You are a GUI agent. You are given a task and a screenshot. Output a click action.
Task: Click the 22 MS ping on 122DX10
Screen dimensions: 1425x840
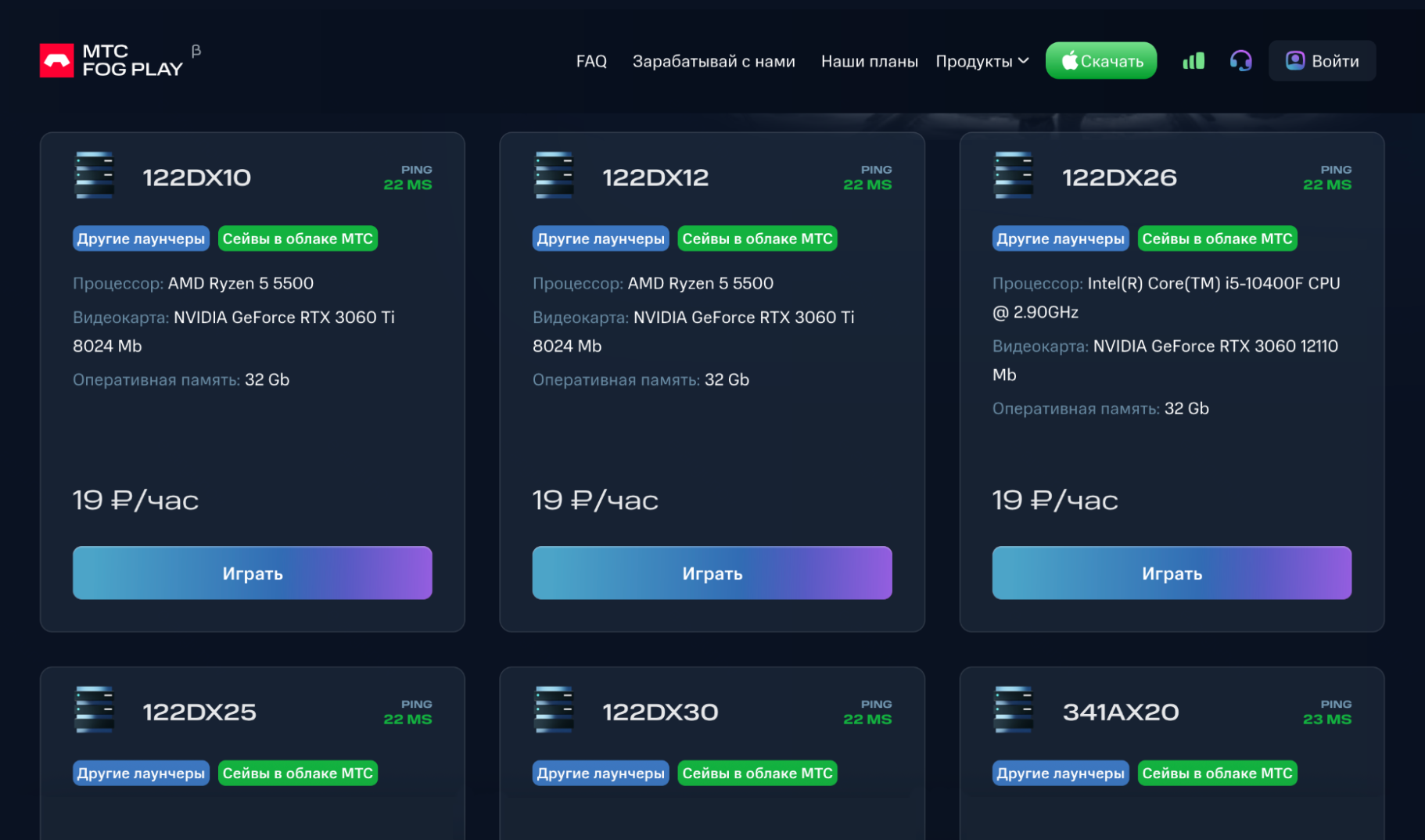point(407,185)
